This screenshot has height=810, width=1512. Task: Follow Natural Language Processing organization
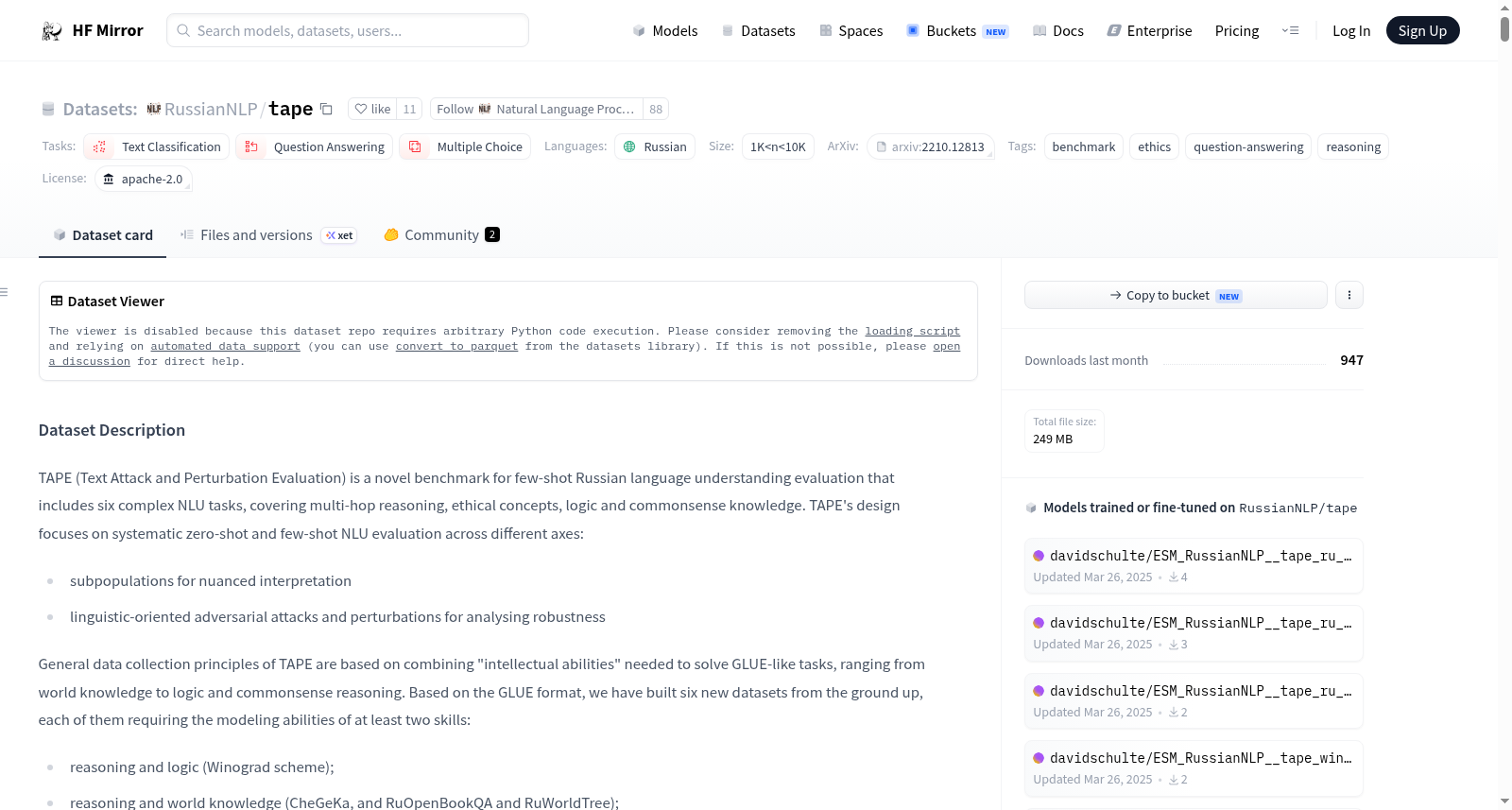coord(536,109)
